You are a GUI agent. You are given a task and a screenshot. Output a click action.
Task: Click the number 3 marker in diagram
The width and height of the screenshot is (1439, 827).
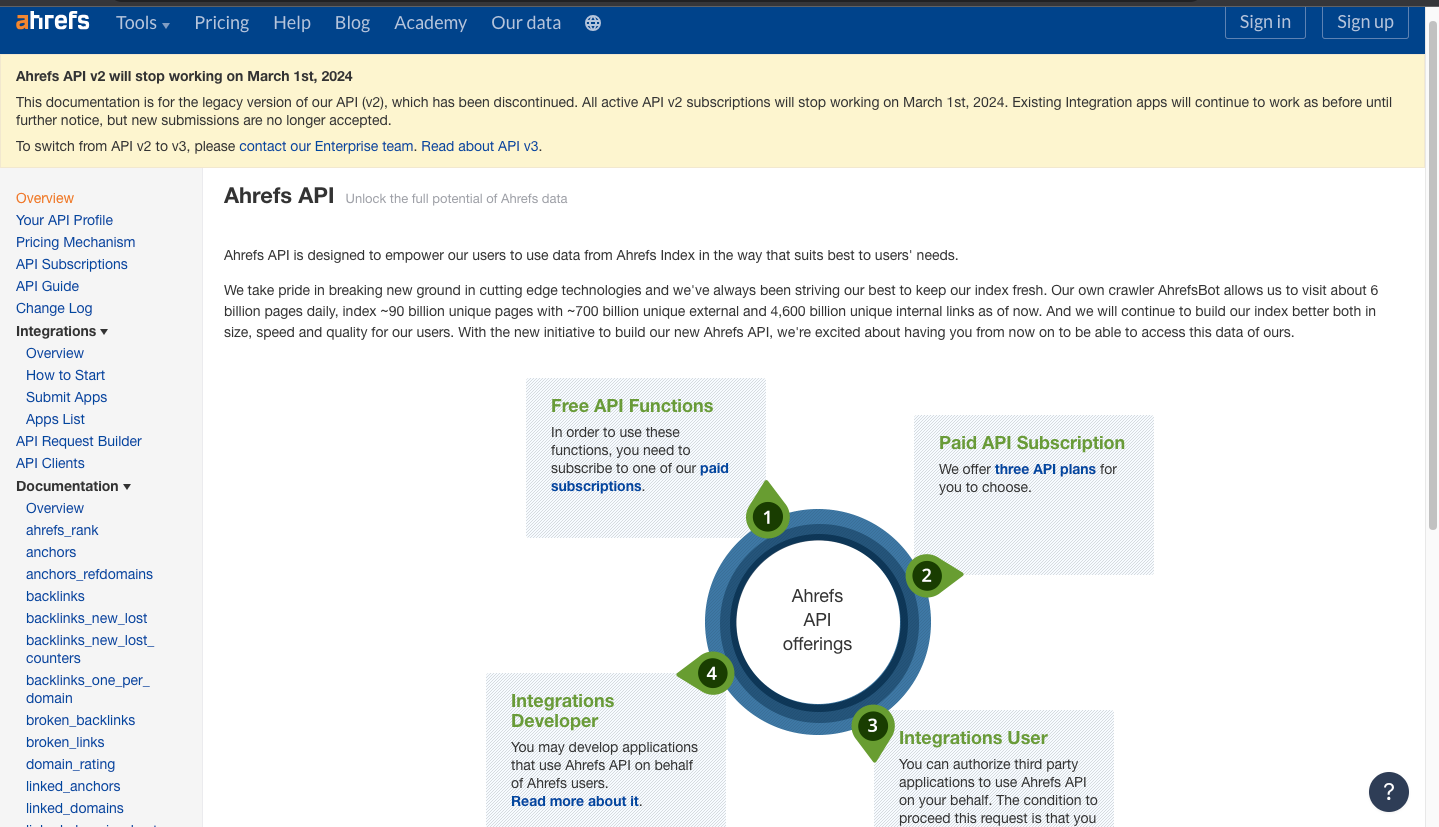872,726
